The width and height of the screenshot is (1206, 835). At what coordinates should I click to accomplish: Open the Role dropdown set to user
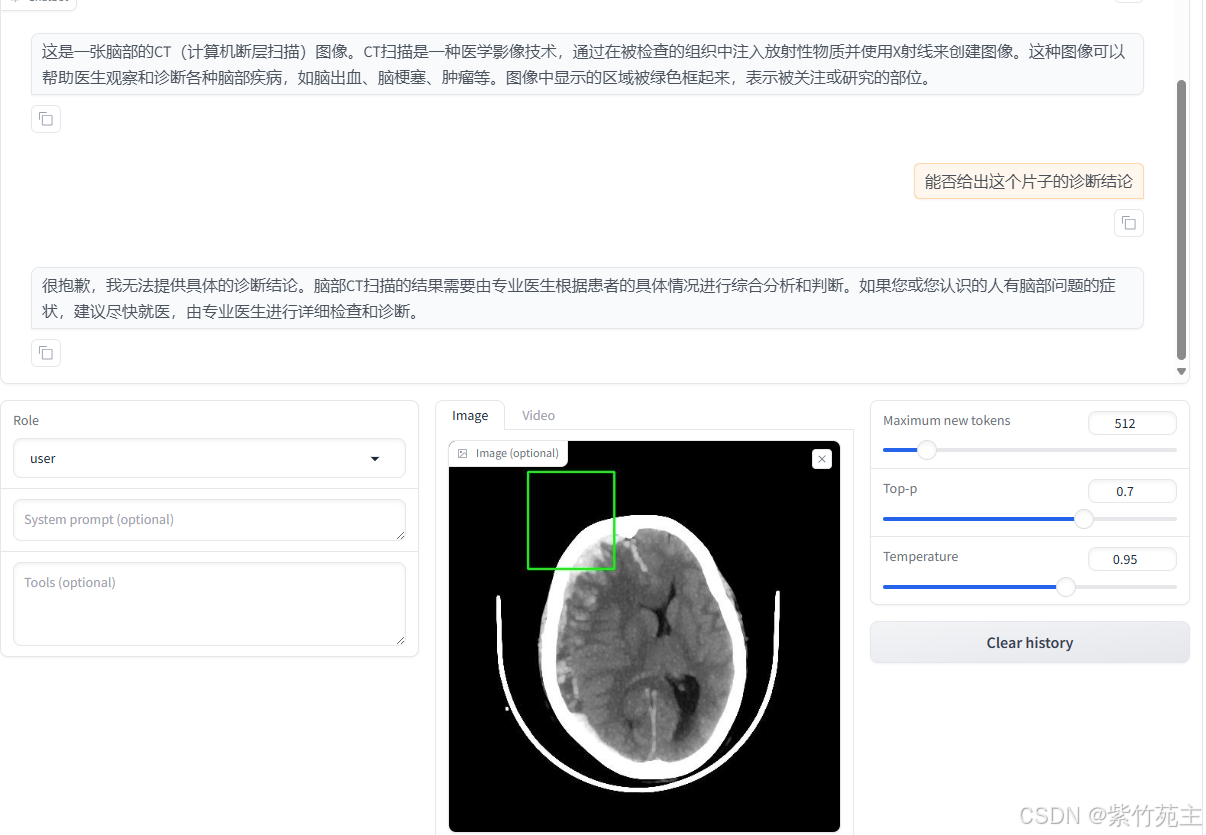point(209,458)
